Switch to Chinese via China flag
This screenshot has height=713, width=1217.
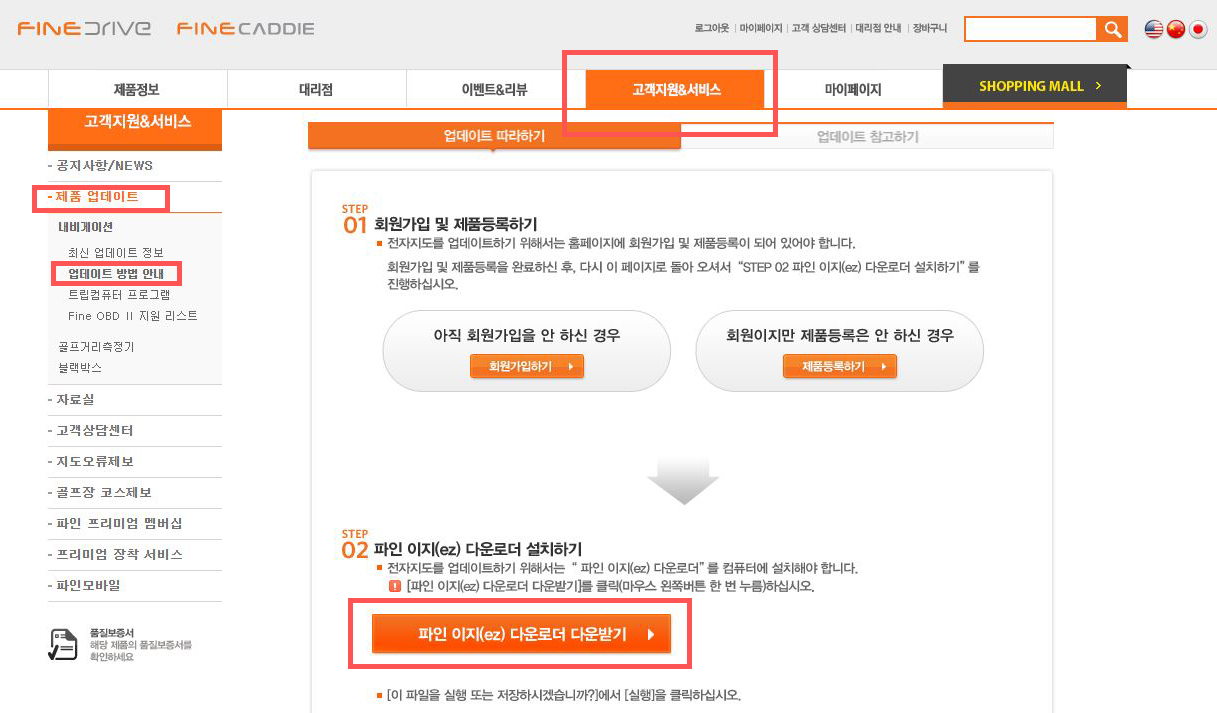tap(1176, 29)
